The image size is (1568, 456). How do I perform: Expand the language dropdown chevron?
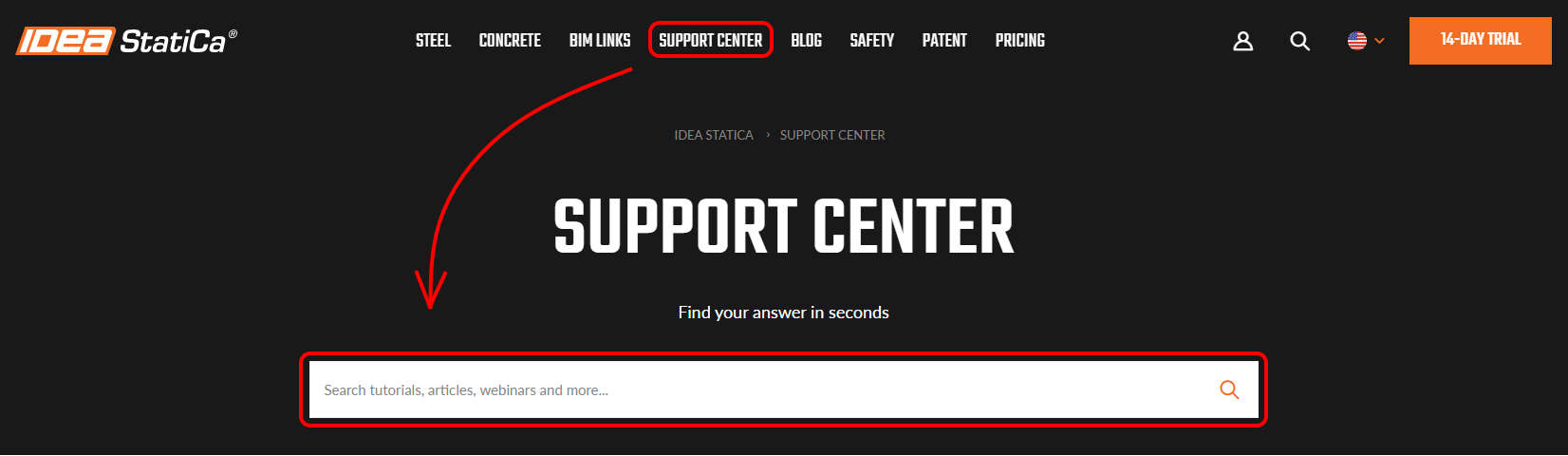point(1379,41)
